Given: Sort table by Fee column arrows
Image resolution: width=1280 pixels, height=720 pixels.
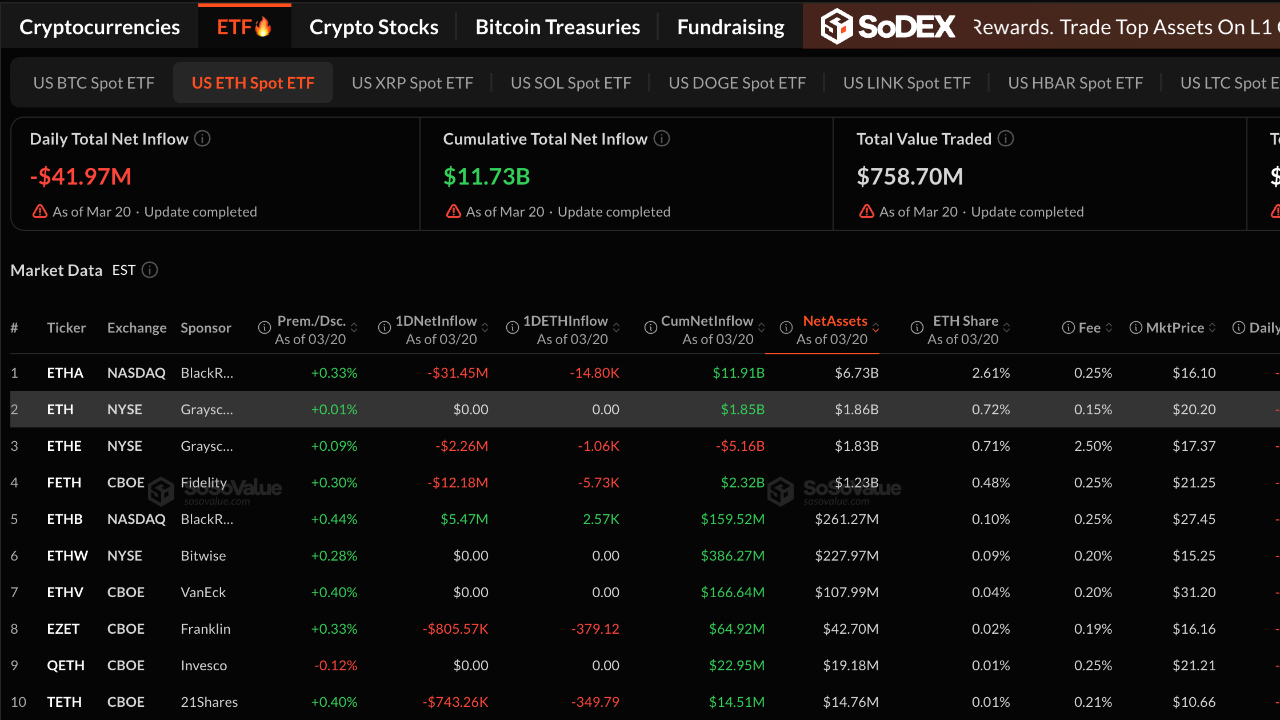Looking at the screenshot, I should 1108,328.
